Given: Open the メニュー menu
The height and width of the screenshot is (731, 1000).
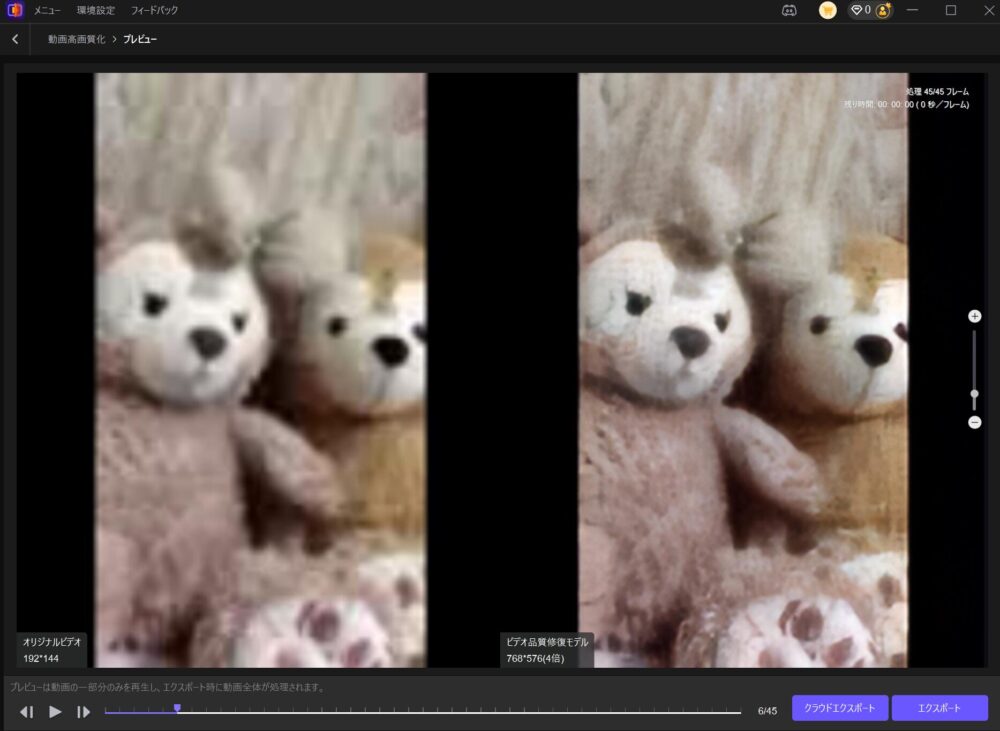Looking at the screenshot, I should click(x=47, y=10).
